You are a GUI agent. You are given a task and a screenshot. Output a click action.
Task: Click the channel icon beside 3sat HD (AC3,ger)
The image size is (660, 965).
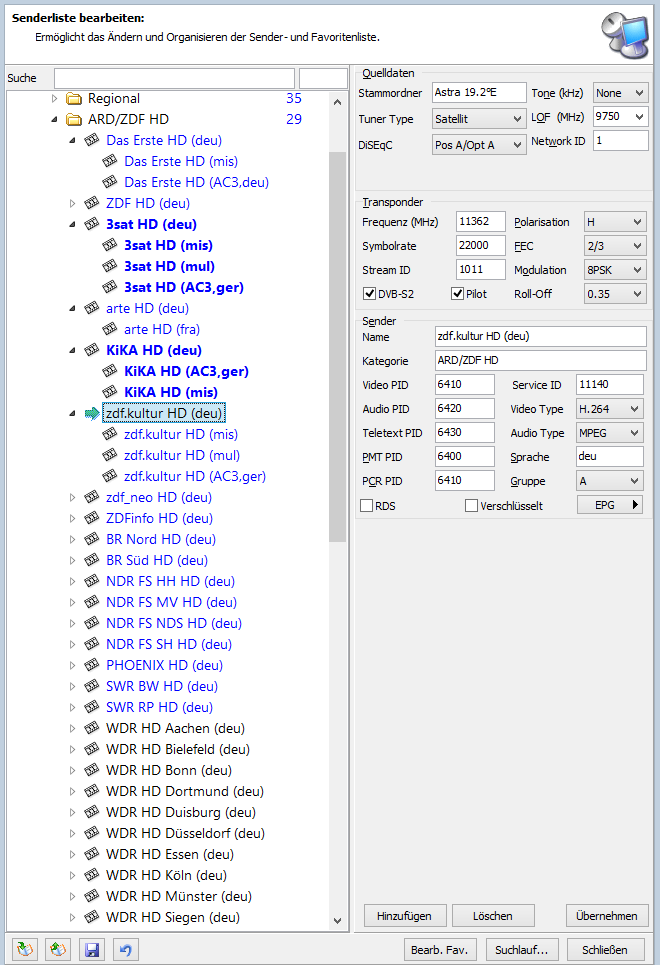[110, 287]
